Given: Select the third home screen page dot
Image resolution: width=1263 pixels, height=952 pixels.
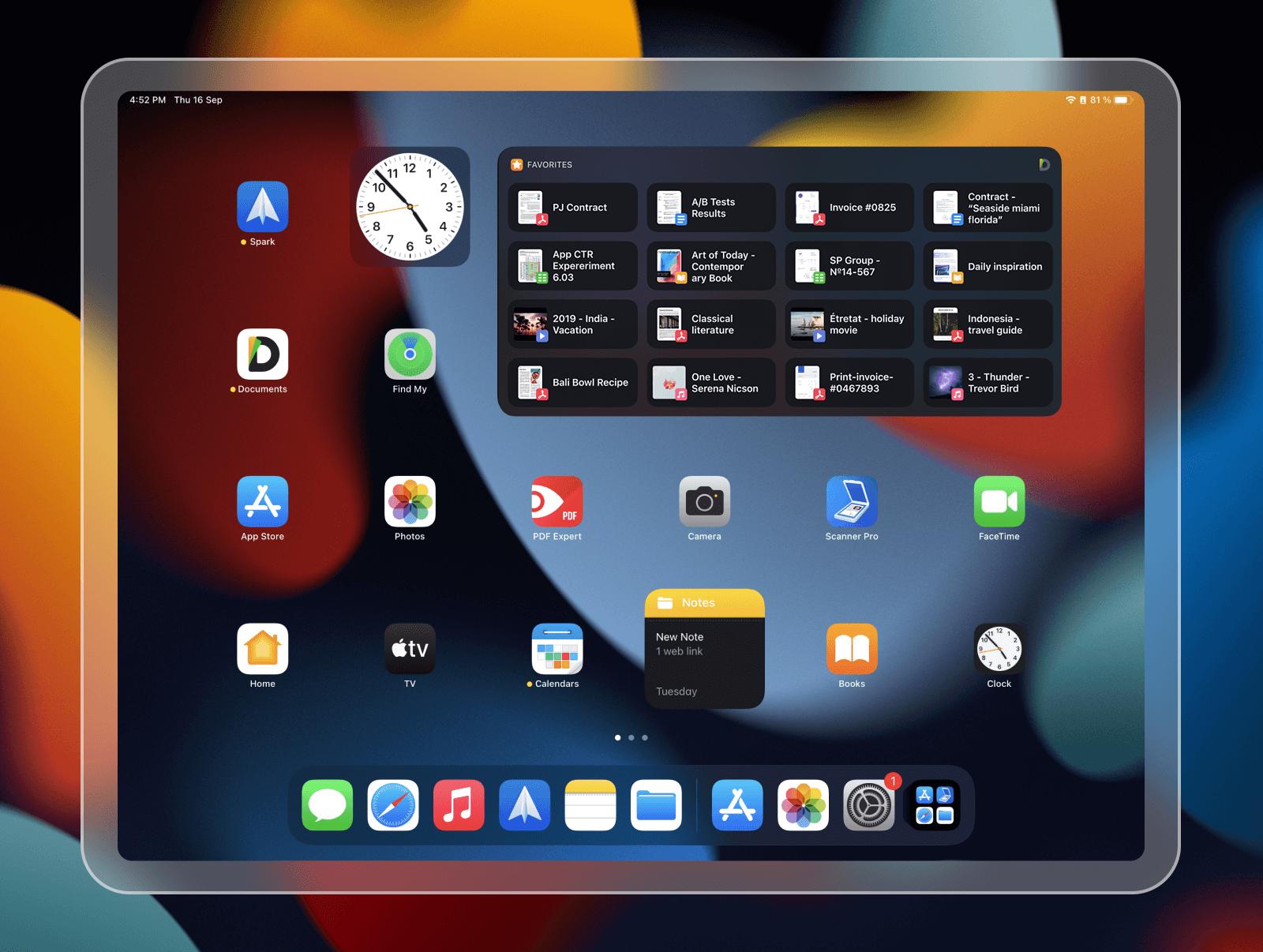Looking at the screenshot, I should tap(645, 737).
